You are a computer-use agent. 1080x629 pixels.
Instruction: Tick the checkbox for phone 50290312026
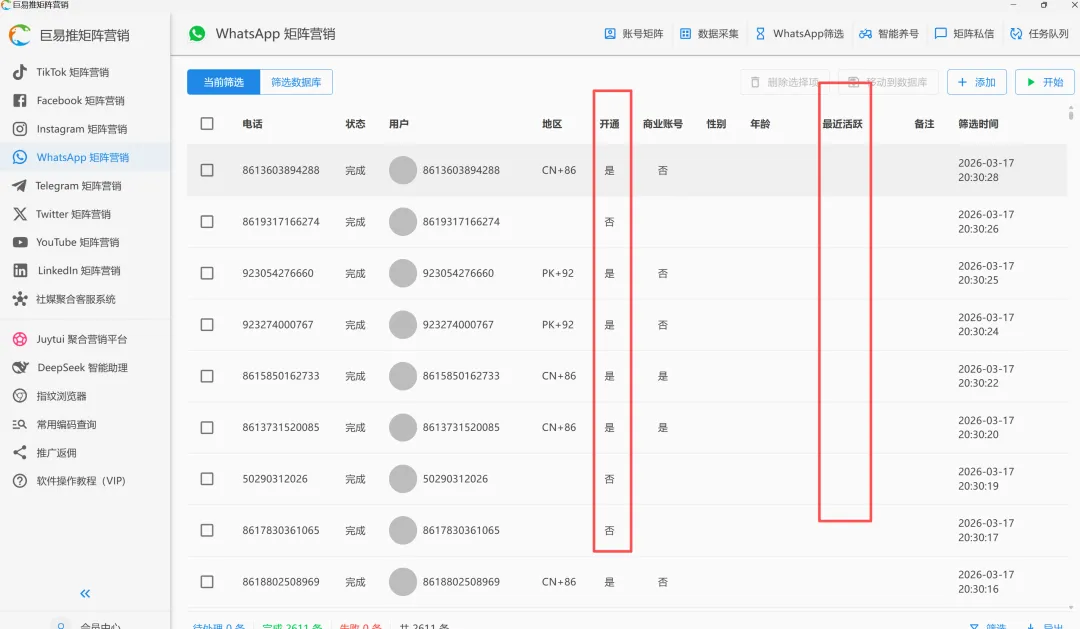(x=207, y=479)
